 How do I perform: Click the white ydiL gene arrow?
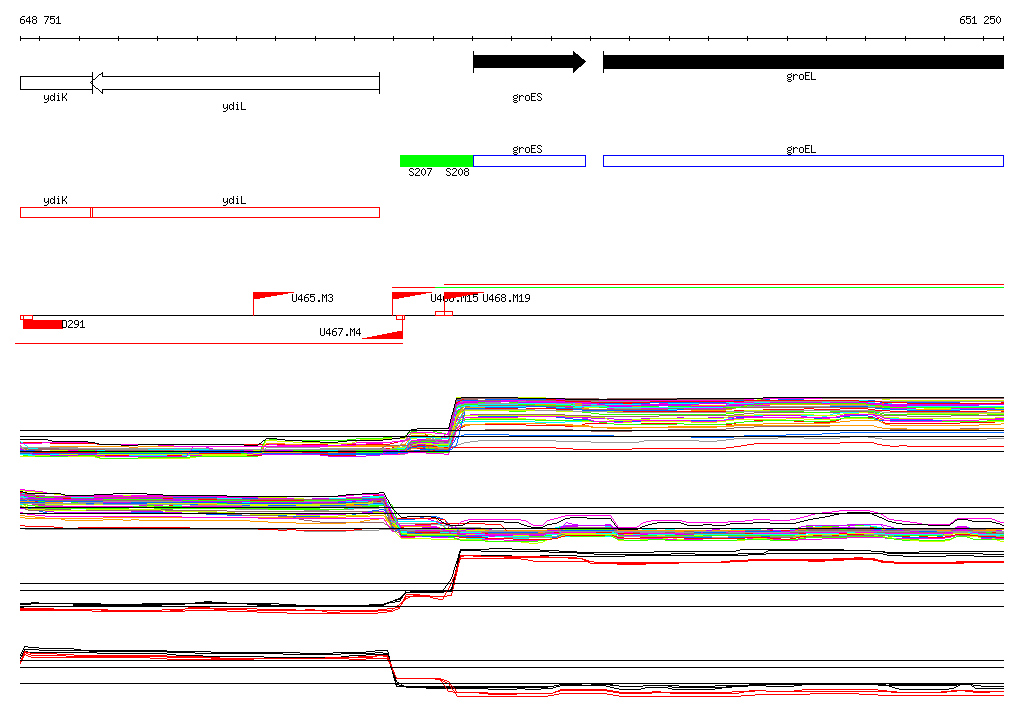pyautogui.click(x=235, y=83)
